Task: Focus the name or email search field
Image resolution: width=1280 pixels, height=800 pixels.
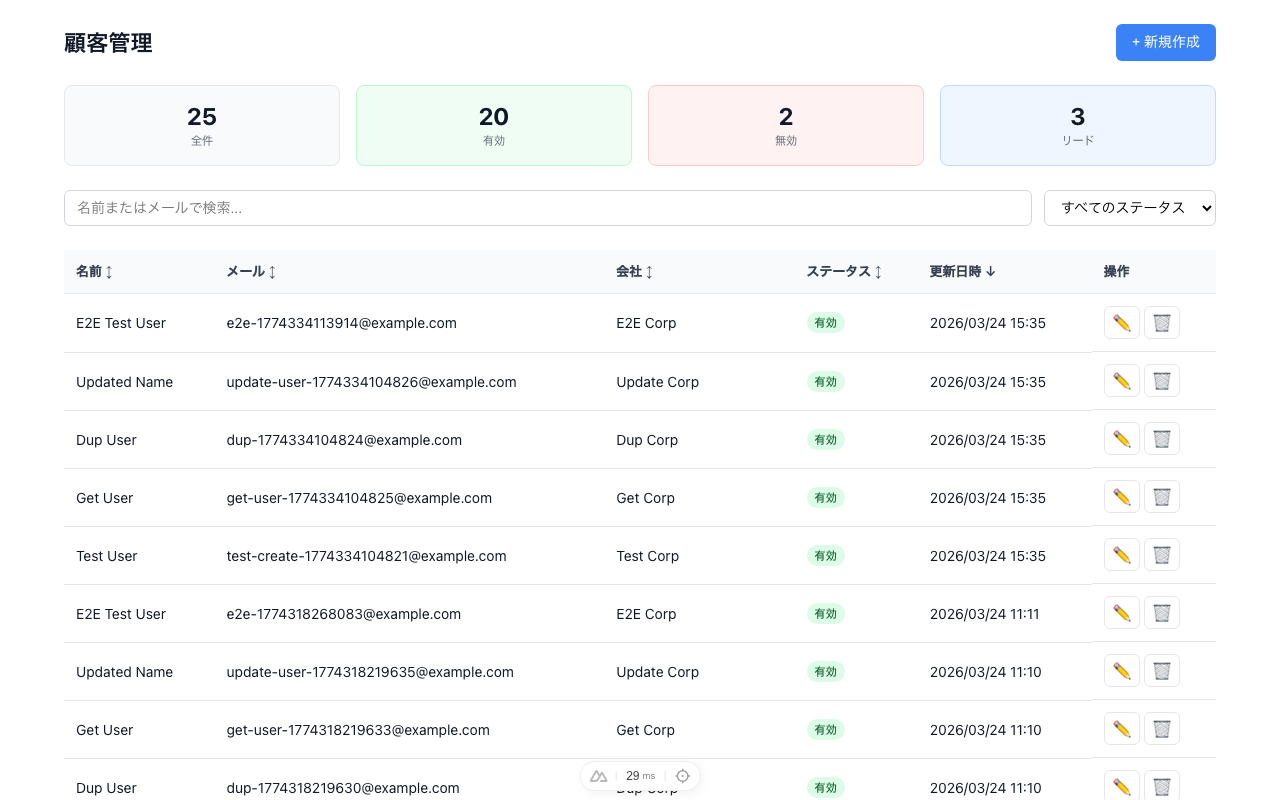Action: [x=547, y=208]
